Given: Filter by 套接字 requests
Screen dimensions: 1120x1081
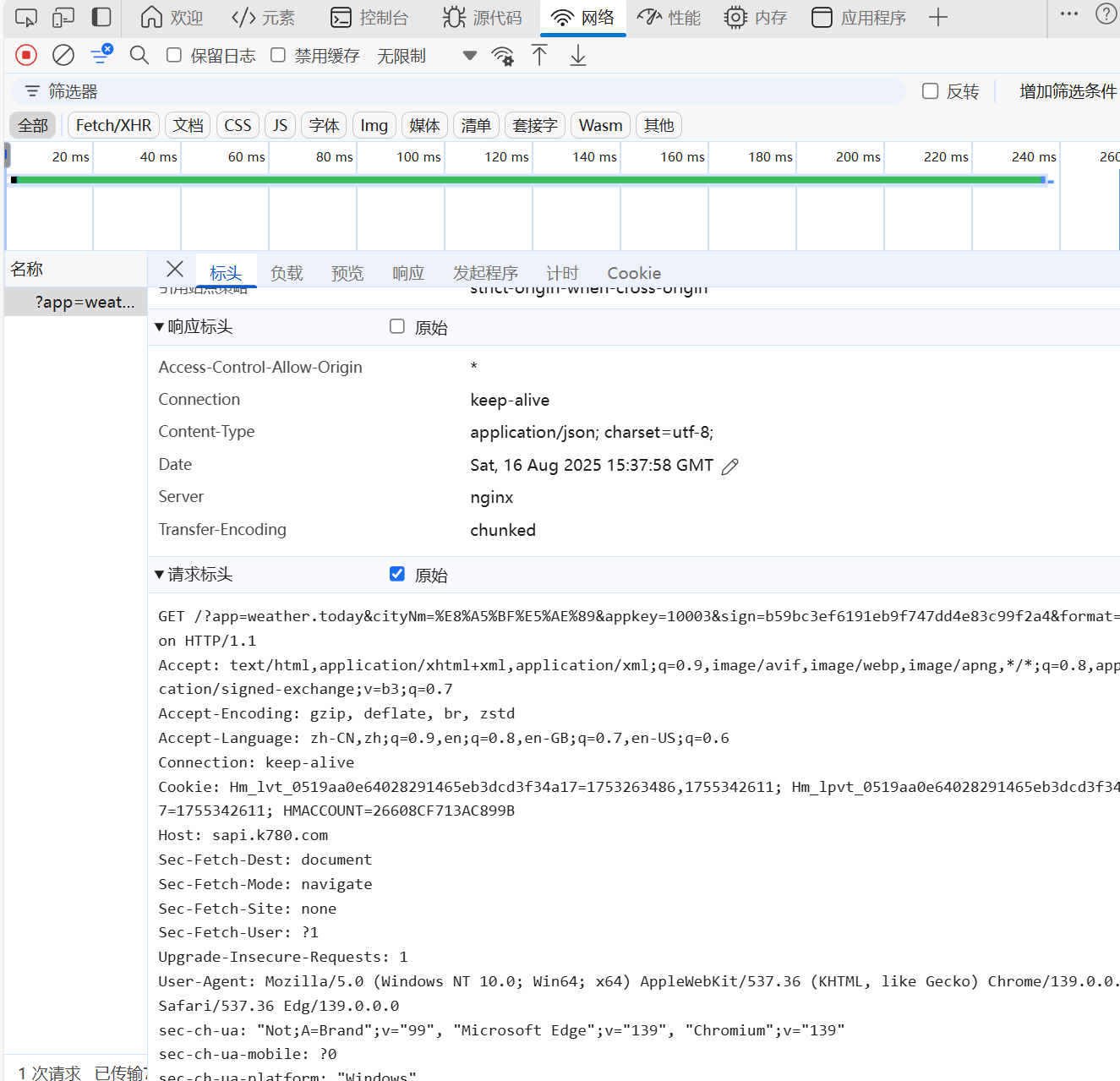Looking at the screenshot, I should click(x=535, y=125).
